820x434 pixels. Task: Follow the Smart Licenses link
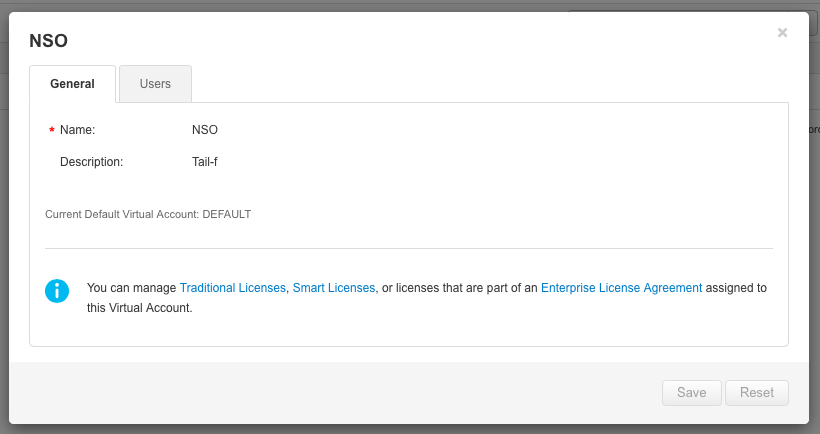coord(334,288)
